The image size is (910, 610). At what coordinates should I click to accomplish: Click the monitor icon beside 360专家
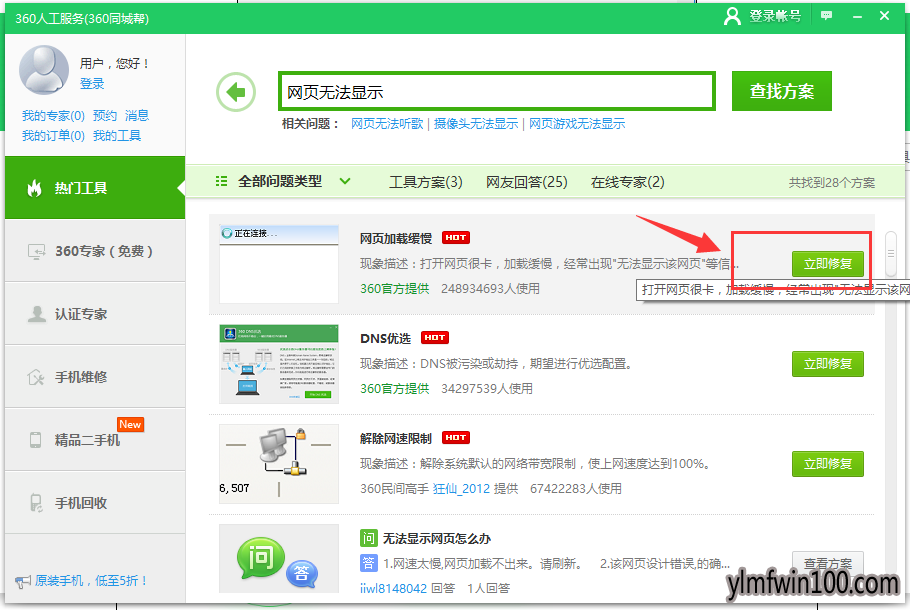37,251
